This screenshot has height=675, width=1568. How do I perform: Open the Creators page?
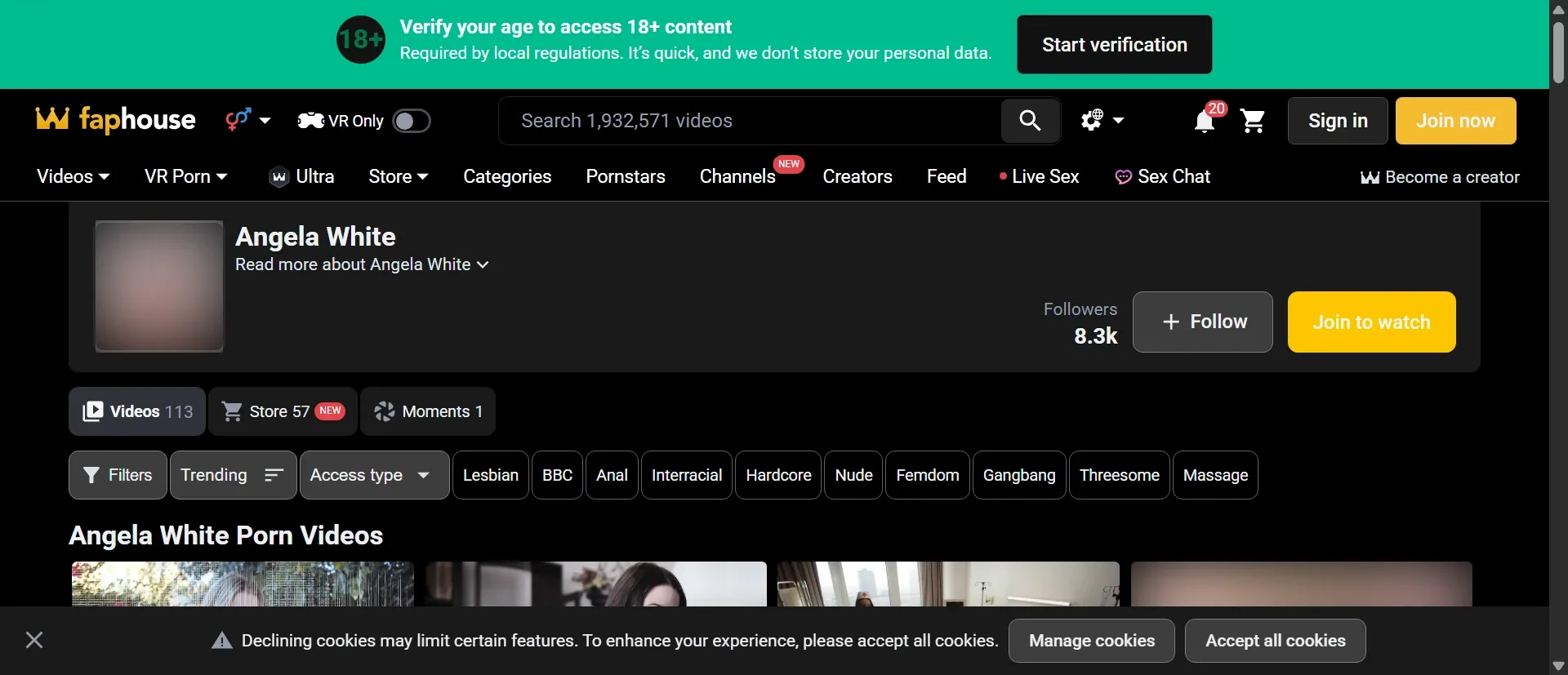click(857, 176)
